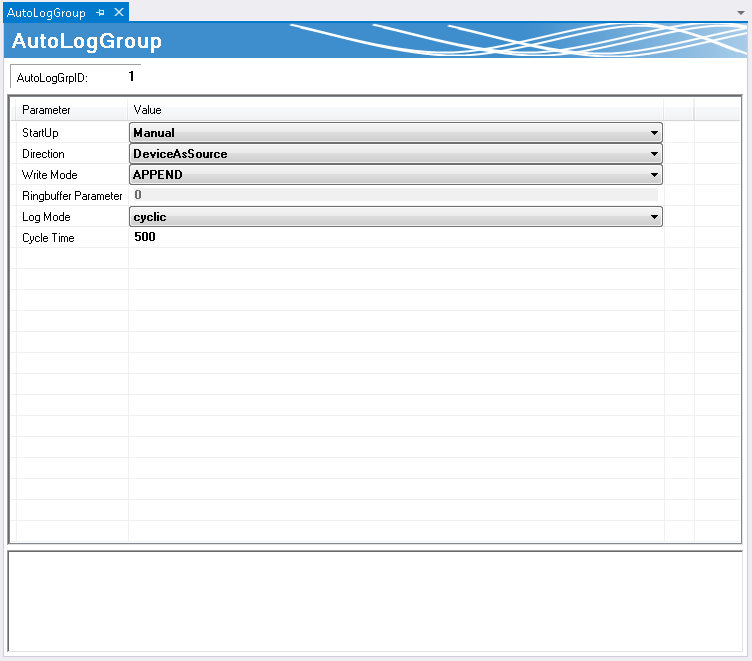Click the AutoLogGrpID value 1

131,76
